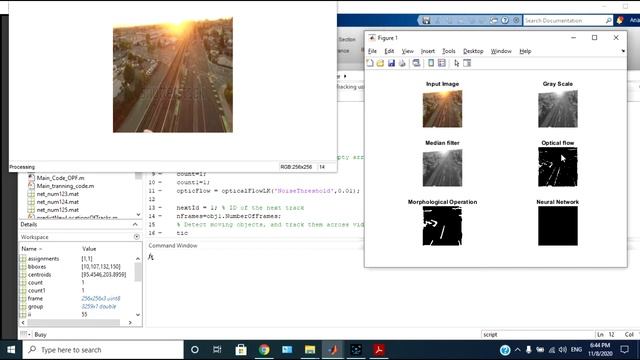The height and width of the screenshot is (360, 640).
Task: Open Property Inspector icon in Figure 1 toolbar
Action: (467, 63)
